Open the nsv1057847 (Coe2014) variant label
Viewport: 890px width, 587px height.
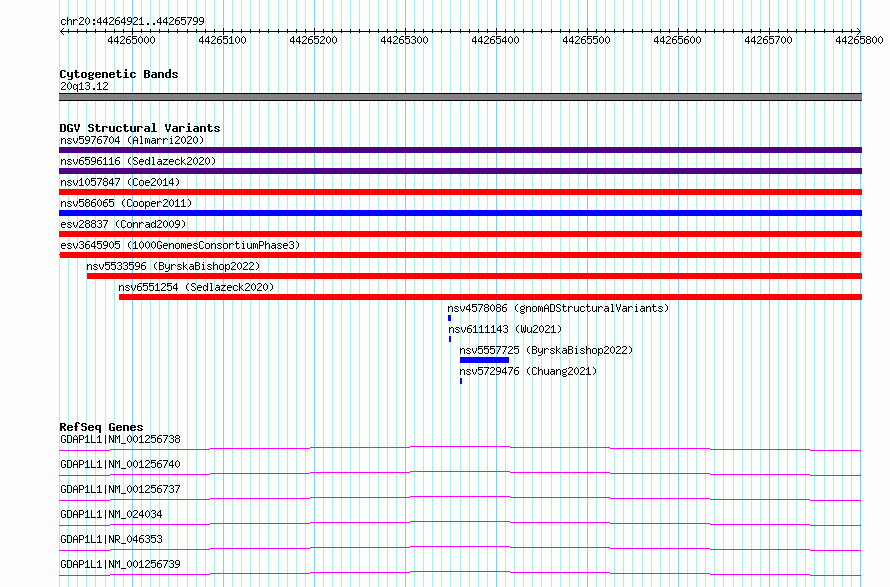tap(120, 182)
